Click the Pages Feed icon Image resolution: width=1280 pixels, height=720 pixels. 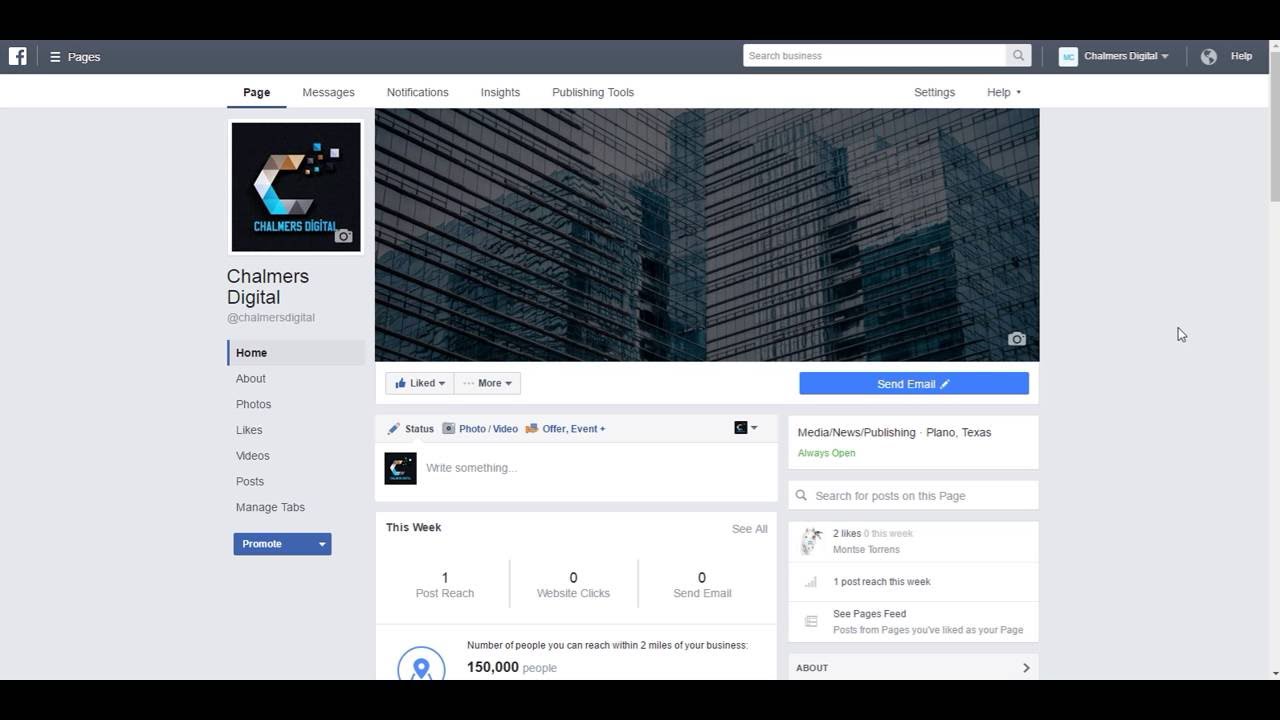point(811,622)
